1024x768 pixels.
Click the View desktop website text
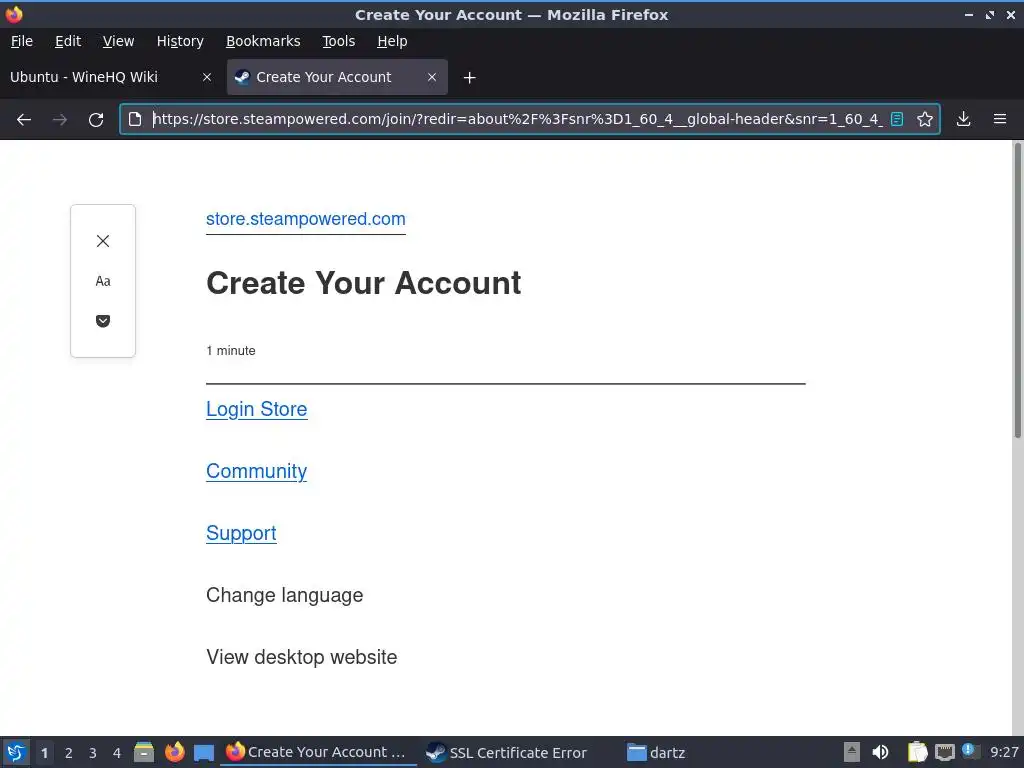(x=302, y=657)
